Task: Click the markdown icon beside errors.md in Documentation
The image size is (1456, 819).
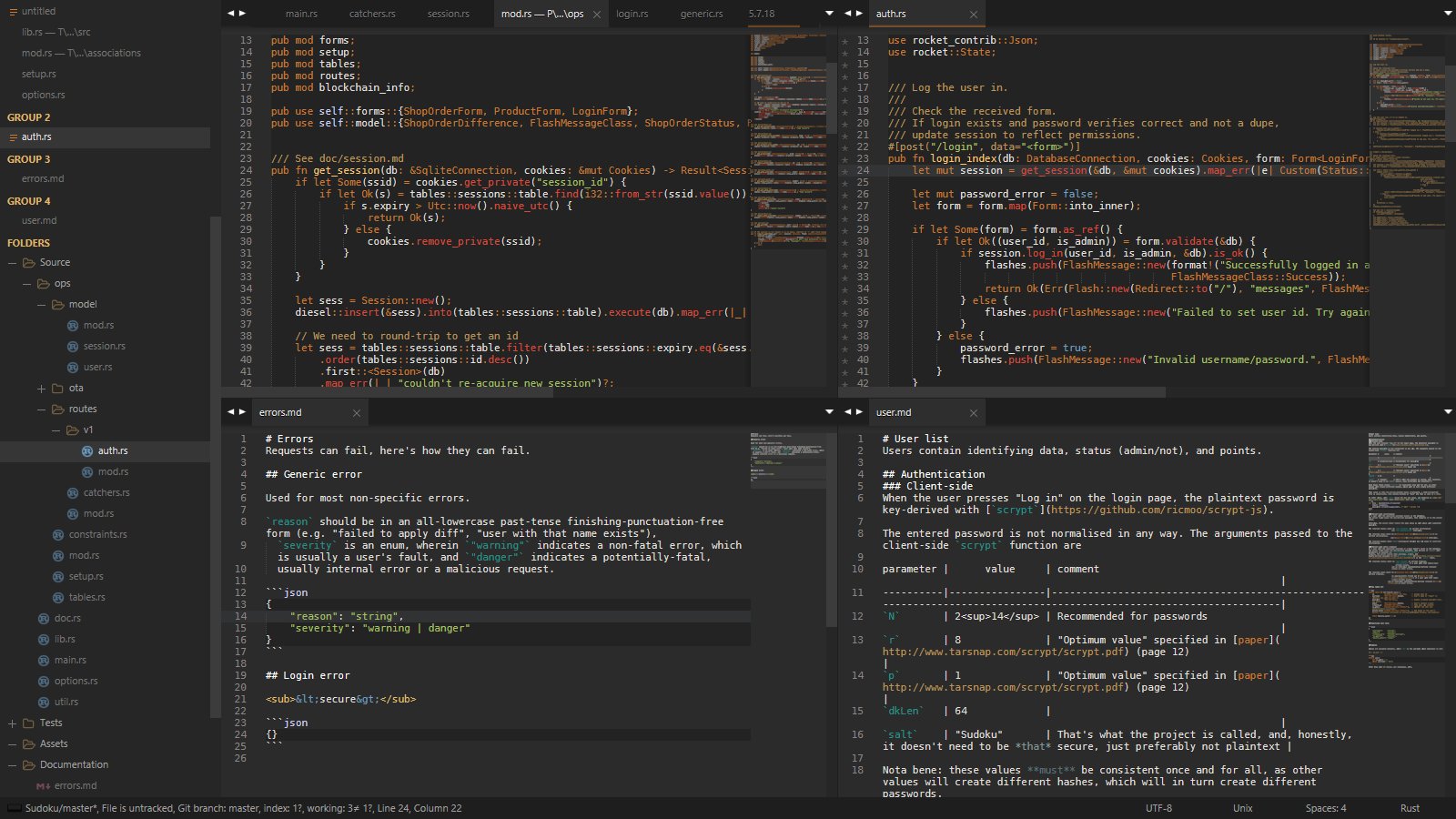Action: (43, 785)
